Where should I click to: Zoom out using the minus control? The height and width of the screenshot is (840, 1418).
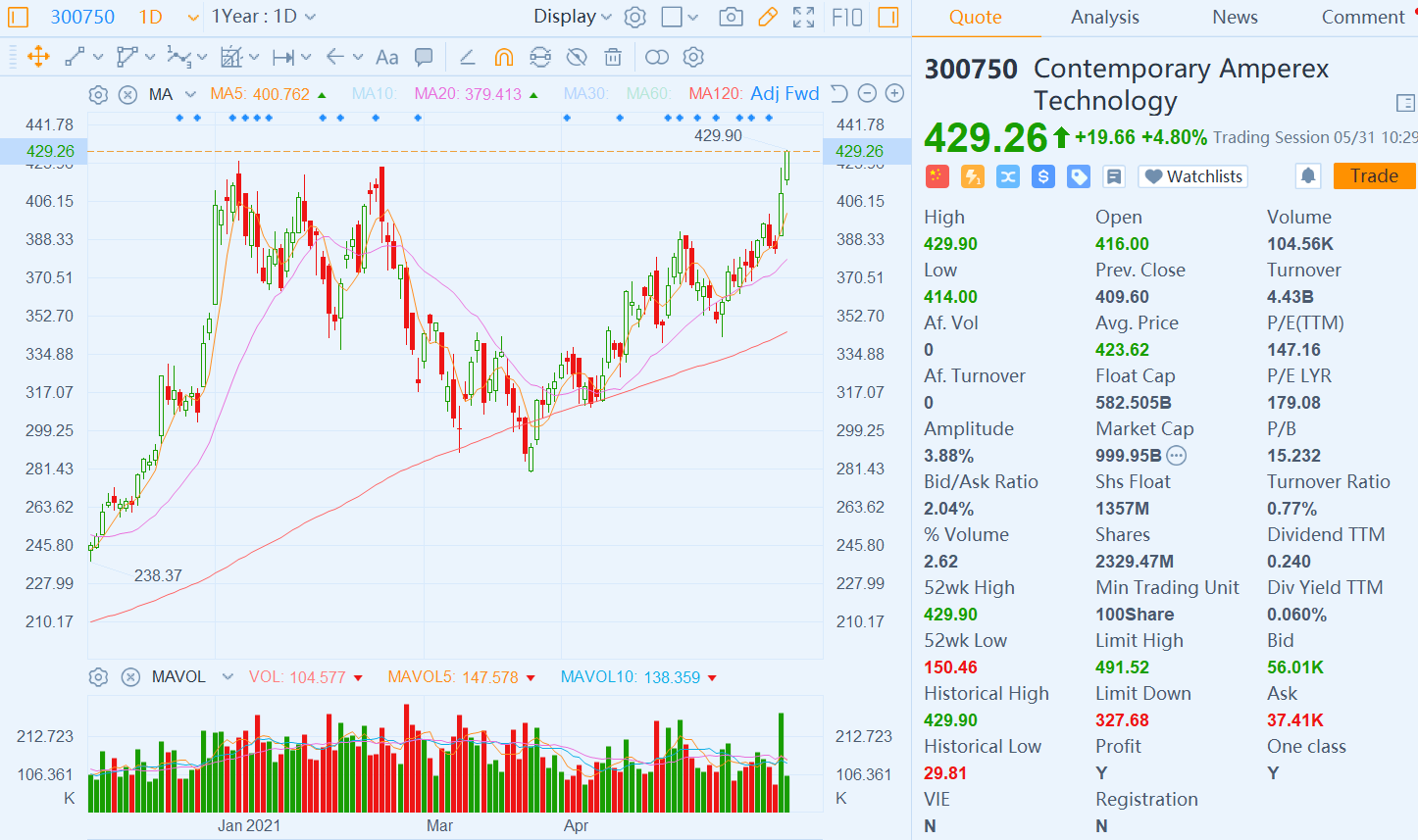(x=866, y=93)
